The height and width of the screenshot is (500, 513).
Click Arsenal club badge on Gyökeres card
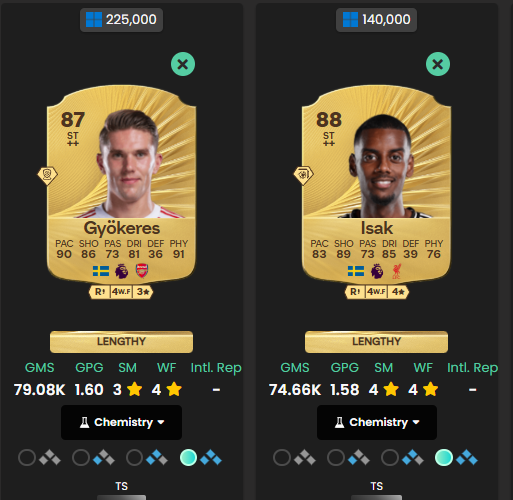(142, 271)
